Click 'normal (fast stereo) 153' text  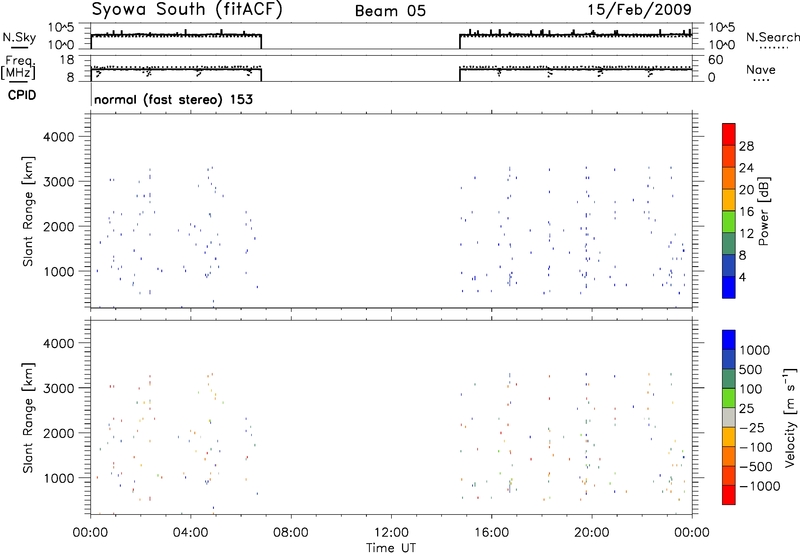coord(173,99)
